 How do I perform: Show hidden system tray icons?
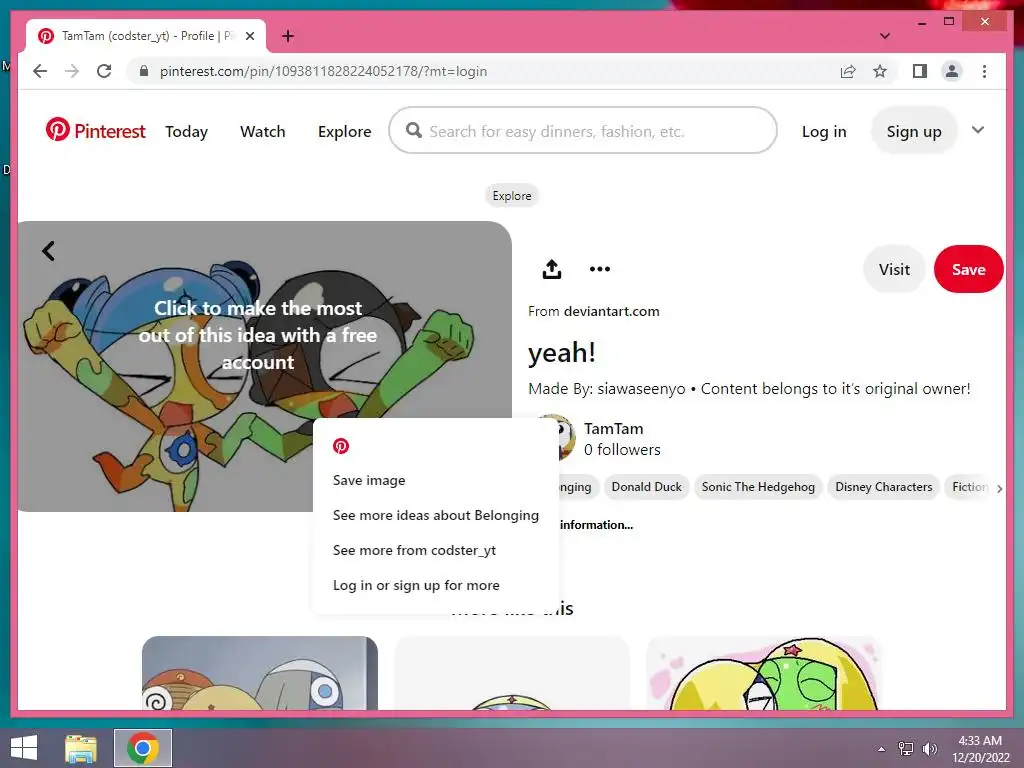click(x=881, y=748)
